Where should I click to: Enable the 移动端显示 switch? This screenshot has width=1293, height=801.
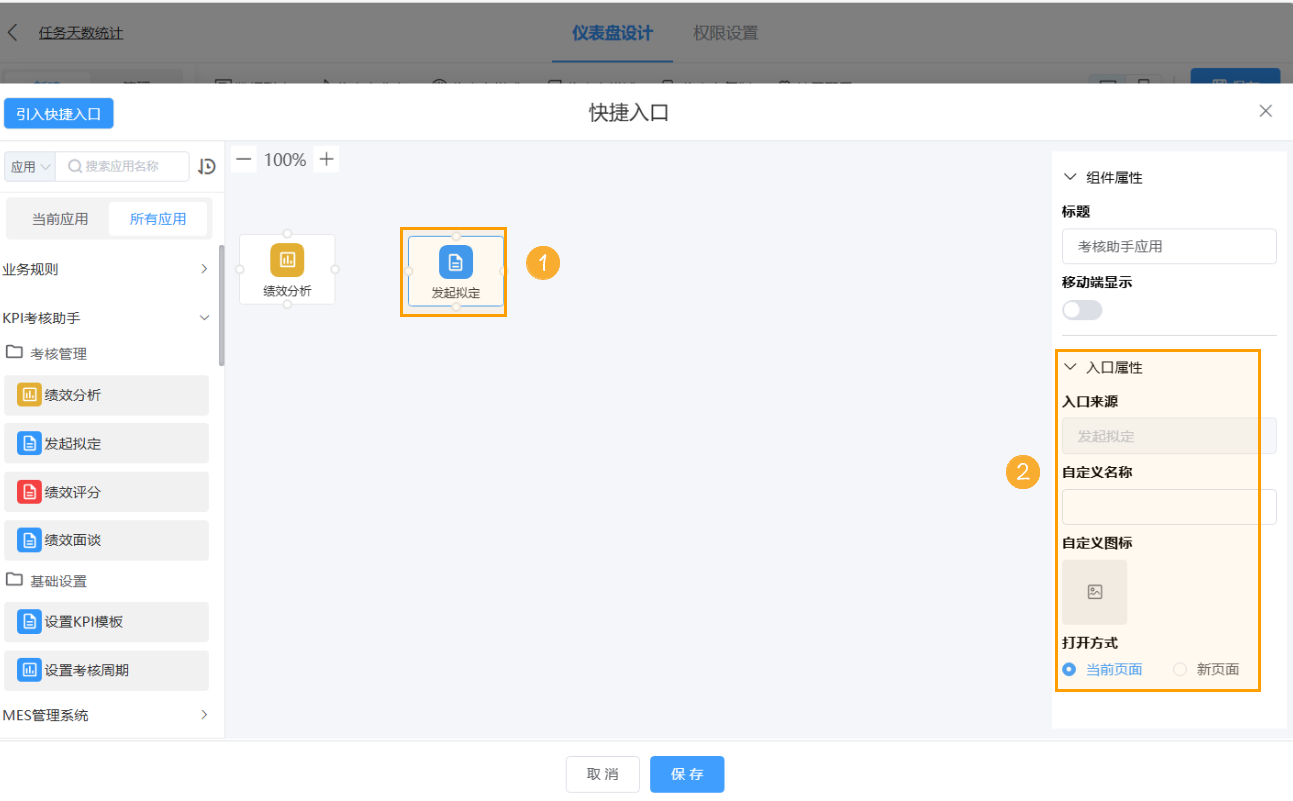tap(1082, 310)
